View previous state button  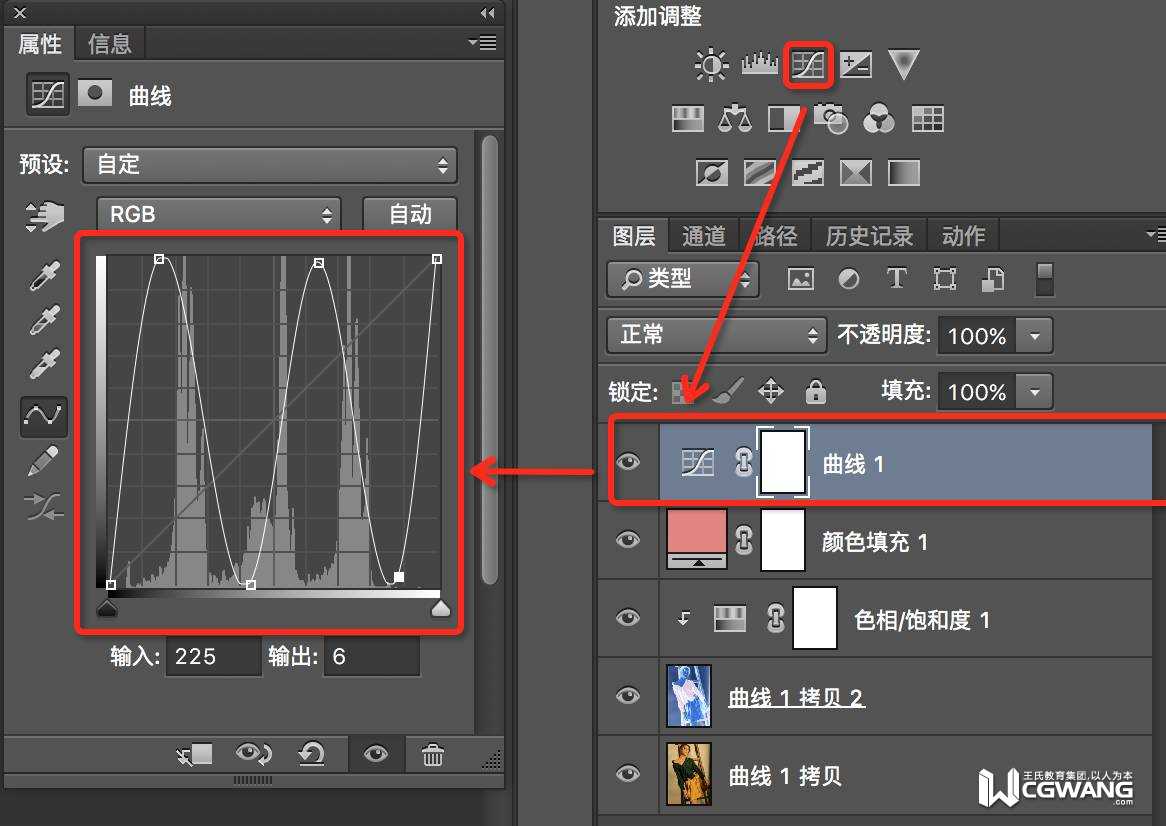point(254,755)
